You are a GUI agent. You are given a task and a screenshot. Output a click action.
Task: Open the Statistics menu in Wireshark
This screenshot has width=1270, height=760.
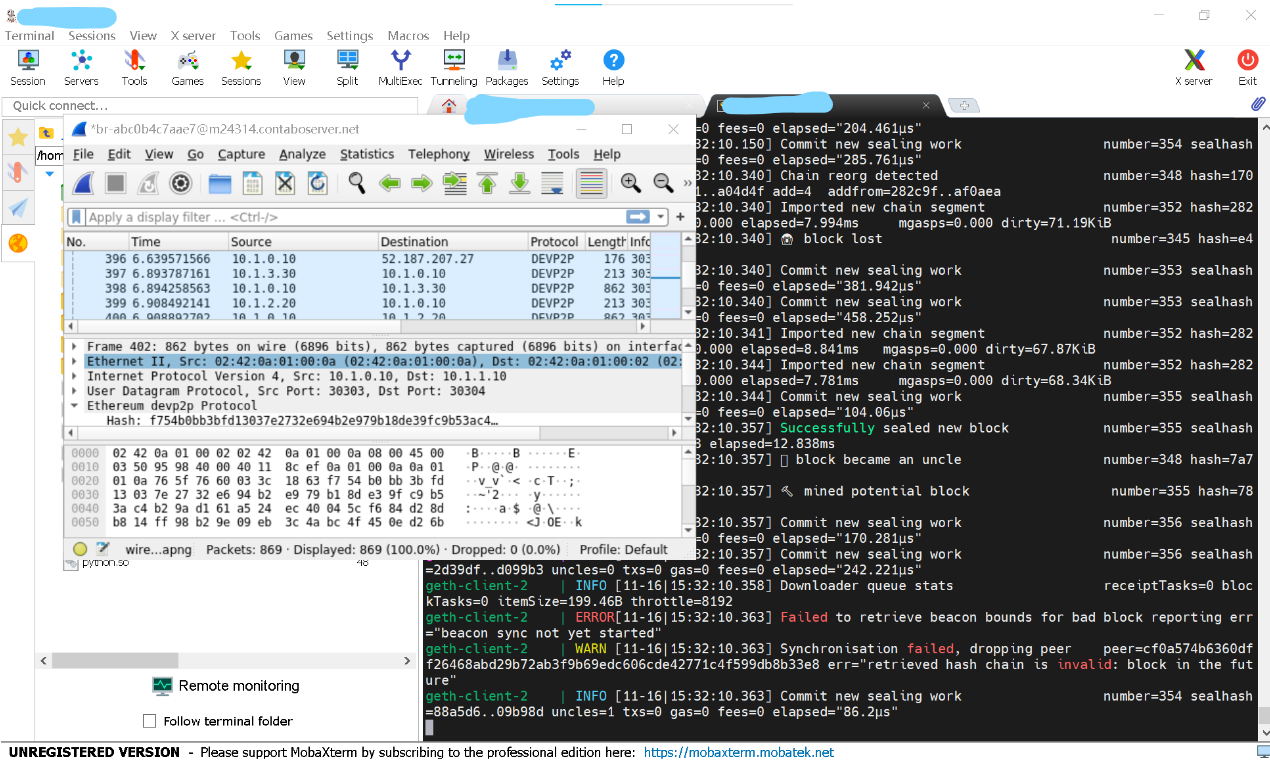[x=366, y=154]
